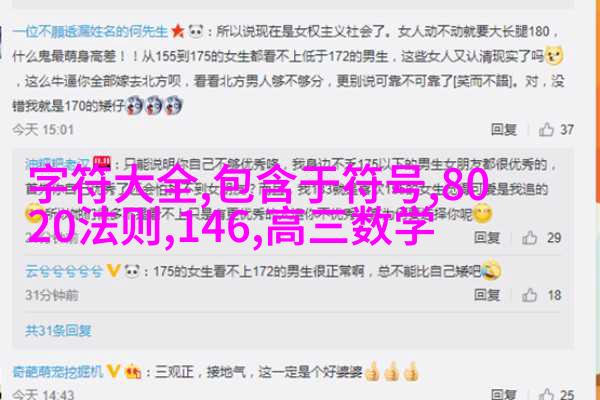
Task: Expand 共31条回复 to view all replies
Action: point(59,330)
